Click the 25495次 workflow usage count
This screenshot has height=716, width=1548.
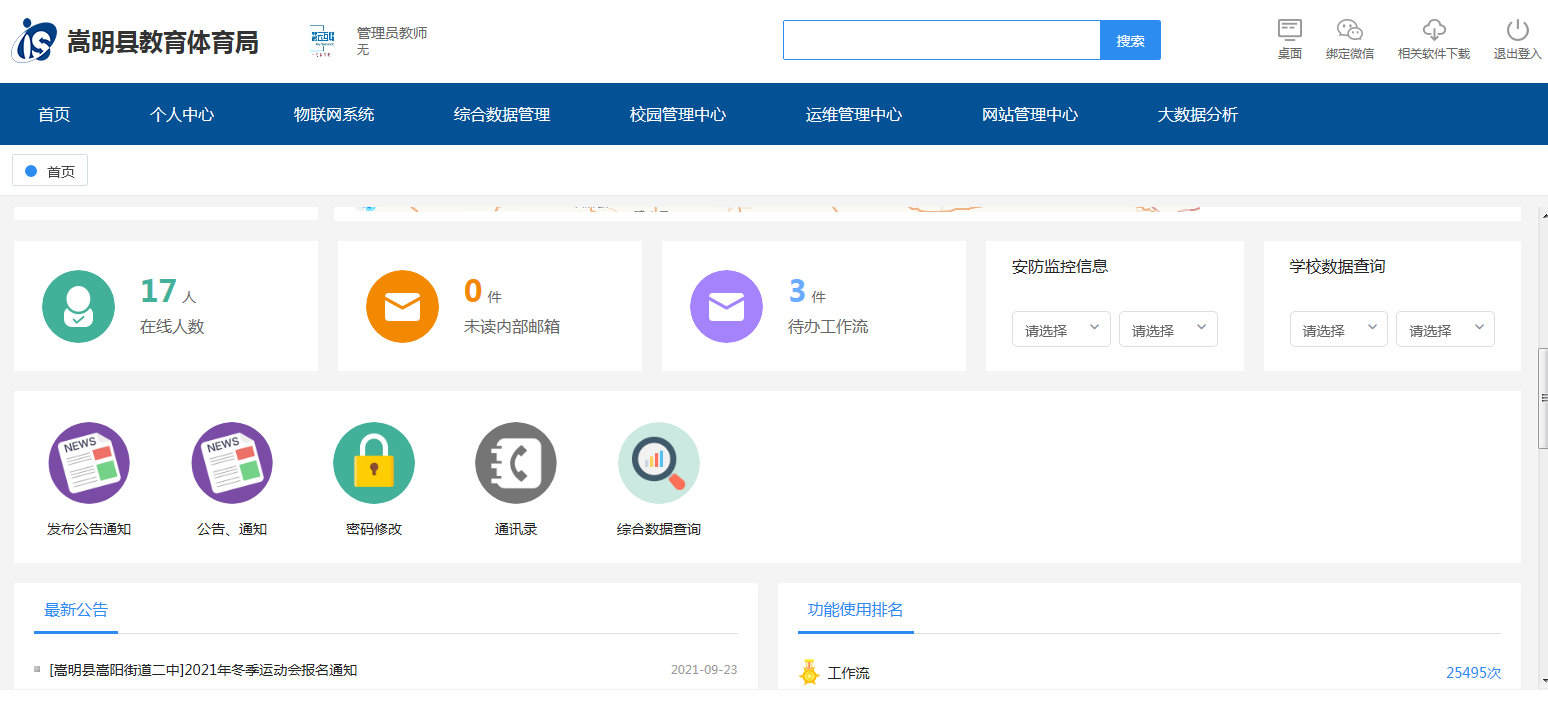[x=1472, y=673]
